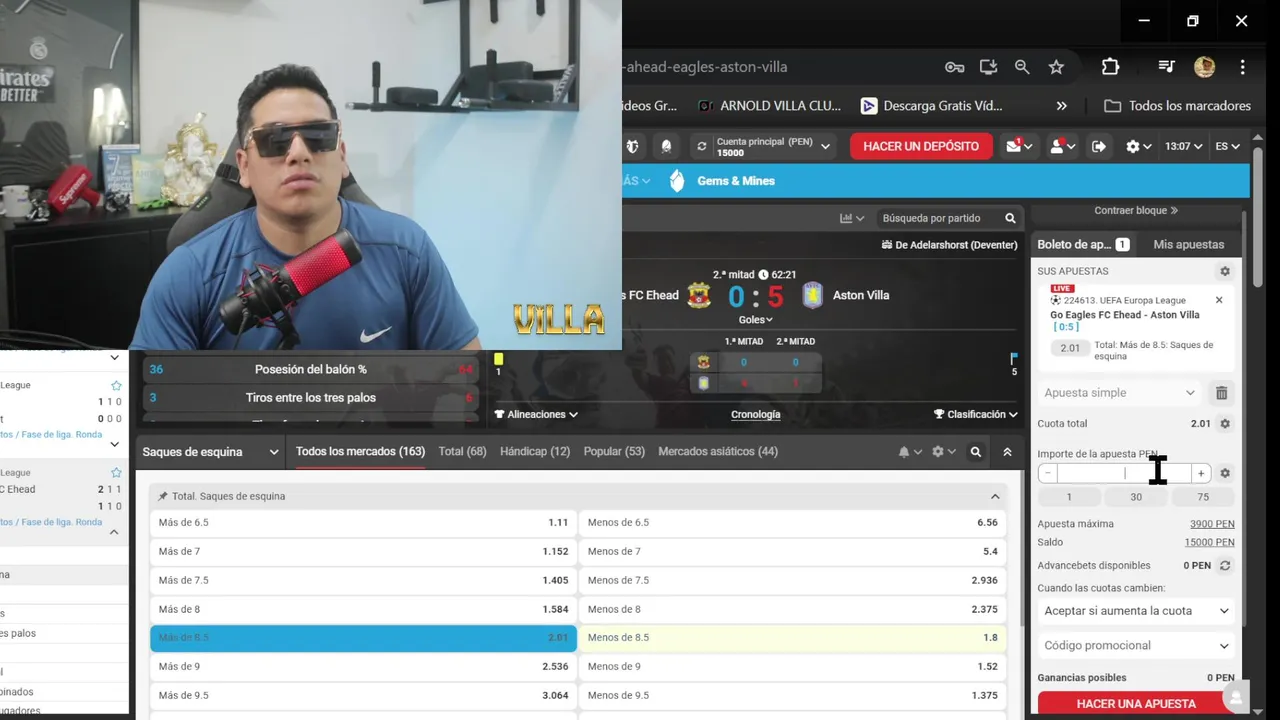The width and height of the screenshot is (1280, 720).
Task: Open the ARNOLD VILLA CLU... bookmark
Action: (769, 106)
